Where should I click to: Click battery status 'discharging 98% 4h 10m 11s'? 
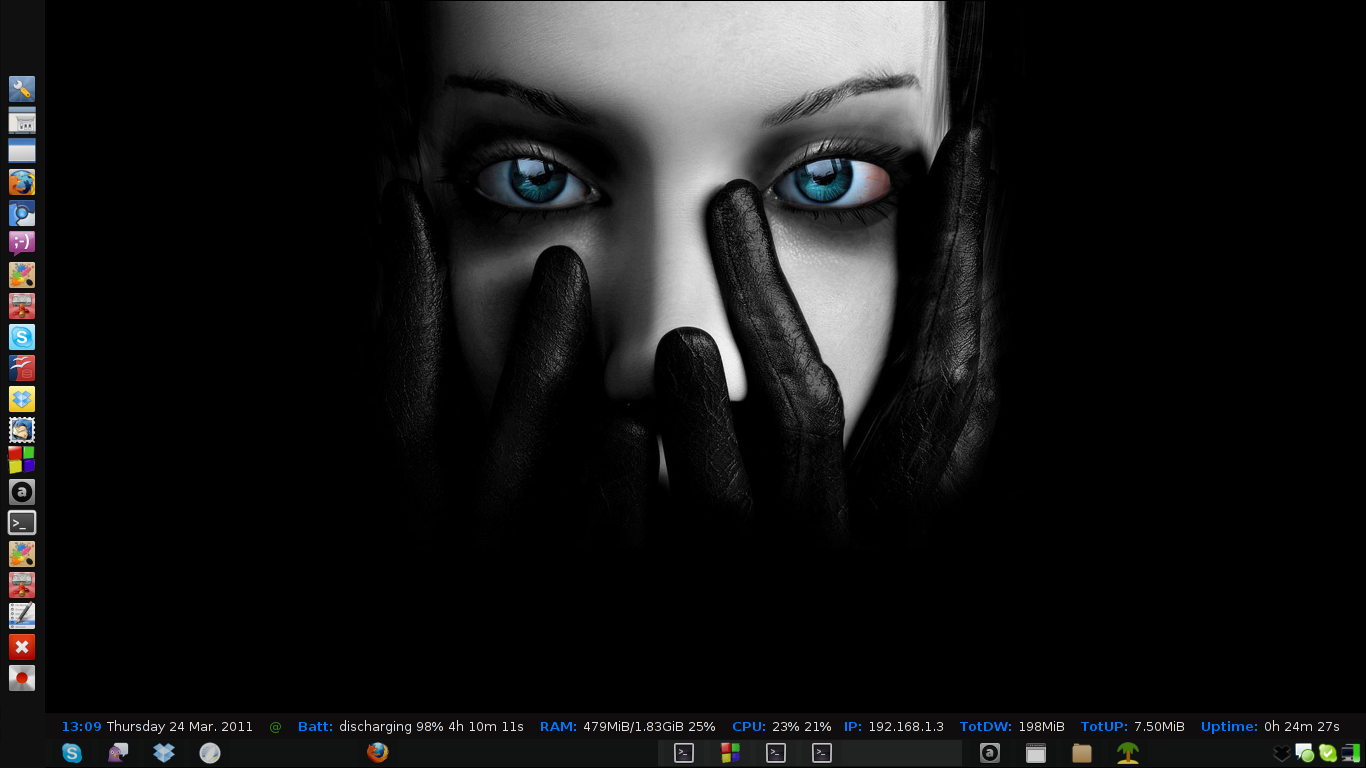(431, 727)
